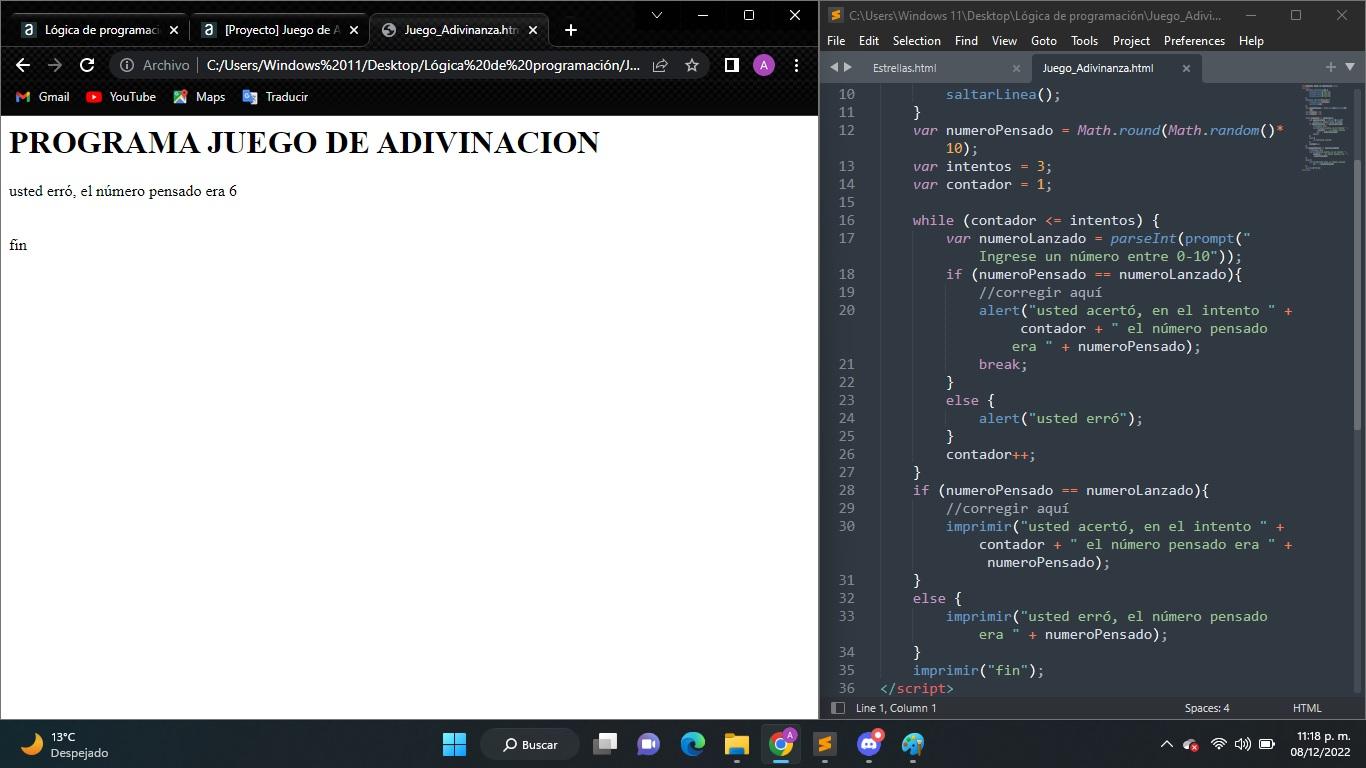Open the volume control slider

tap(1242, 745)
